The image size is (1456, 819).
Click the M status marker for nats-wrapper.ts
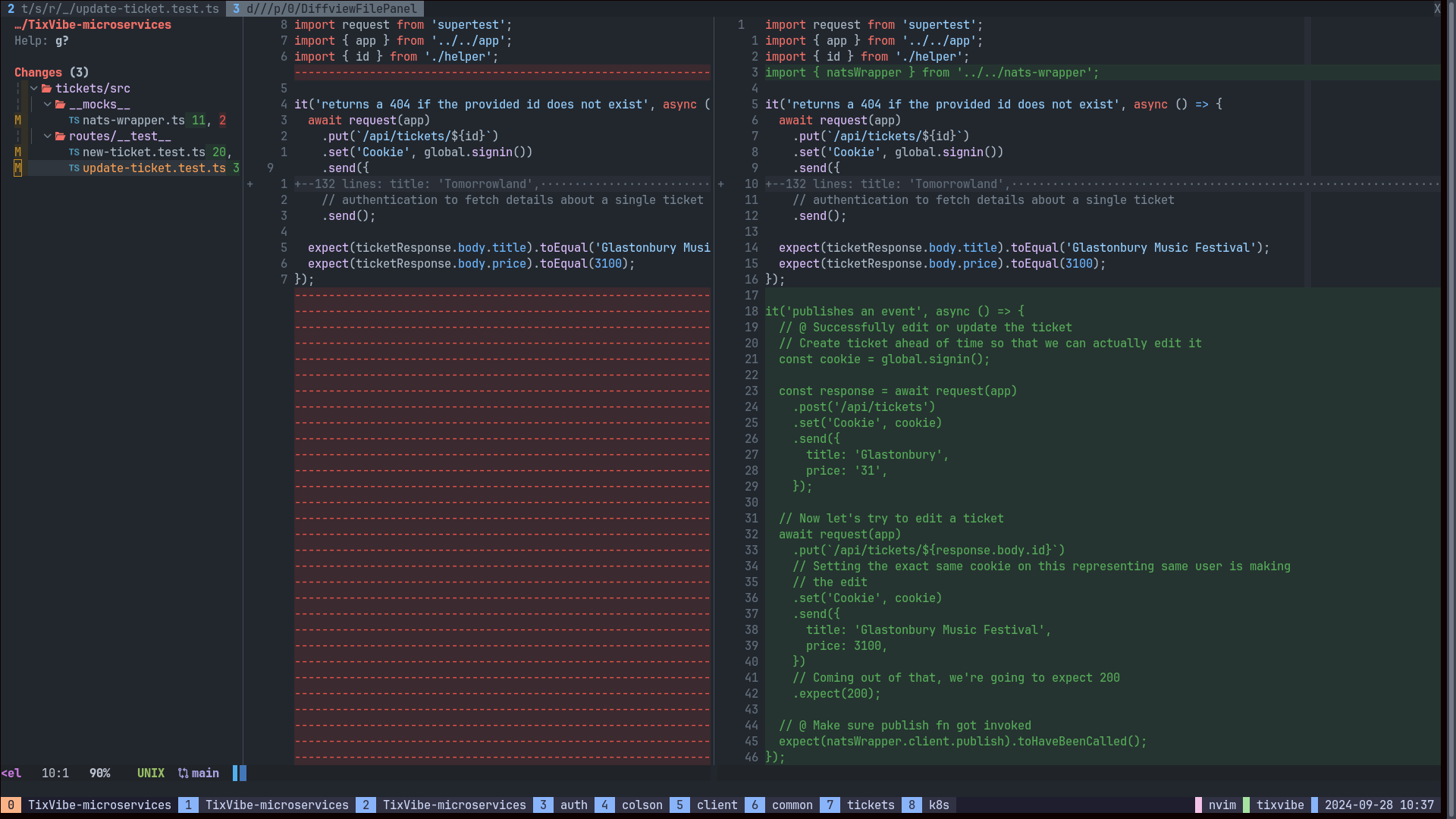[17, 121]
